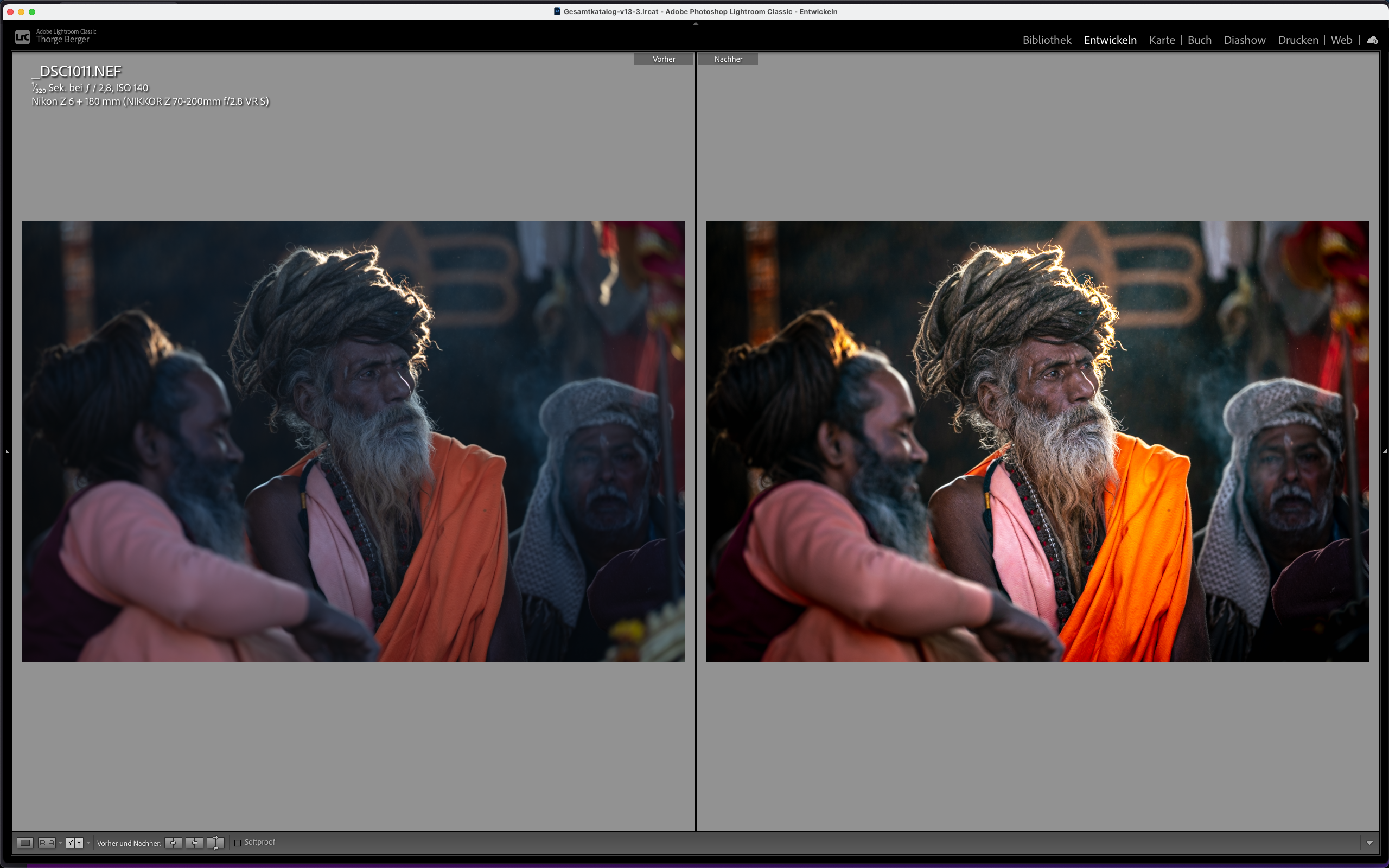The width and height of the screenshot is (1389, 868).
Task: Open Before/After layout options dropdown arrow
Action: 88,843
